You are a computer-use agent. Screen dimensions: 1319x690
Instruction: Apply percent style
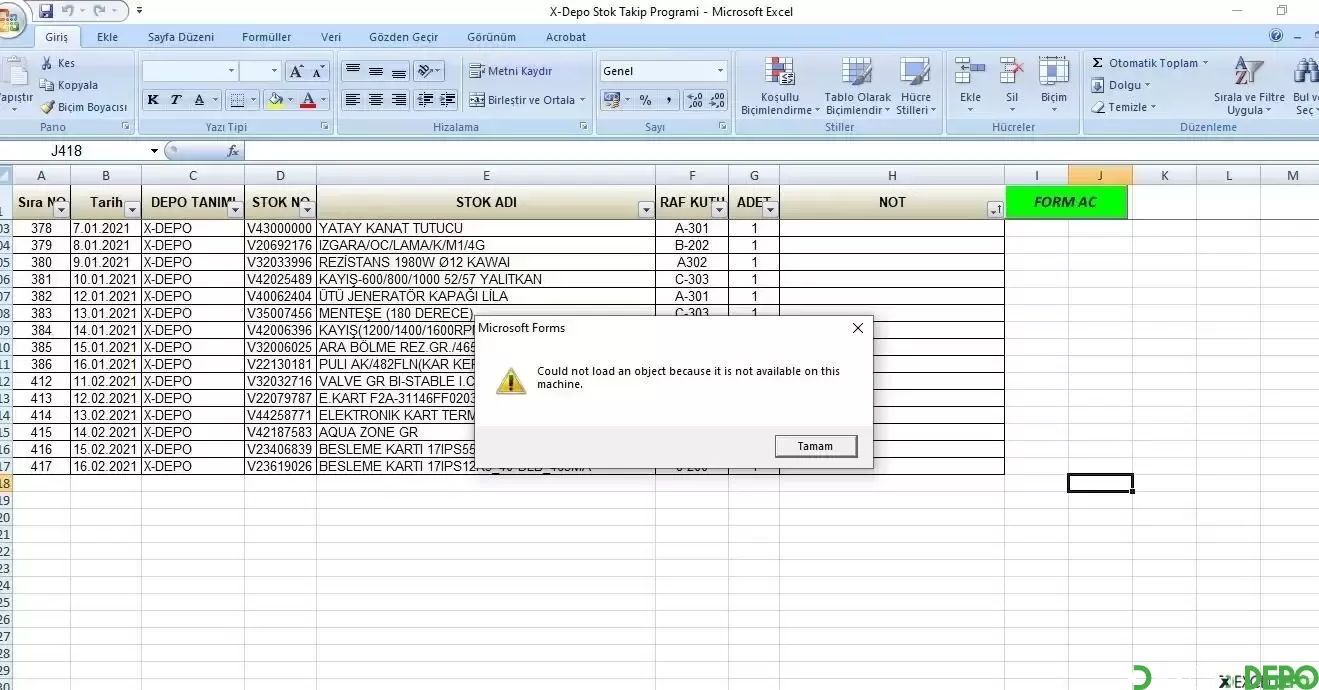pos(645,100)
